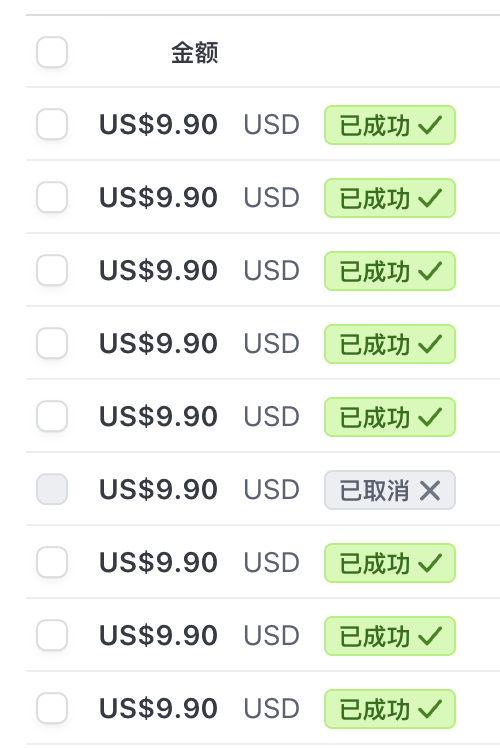Click the last row's 已成功 status badge
500x748 pixels.
pyautogui.click(x=390, y=709)
